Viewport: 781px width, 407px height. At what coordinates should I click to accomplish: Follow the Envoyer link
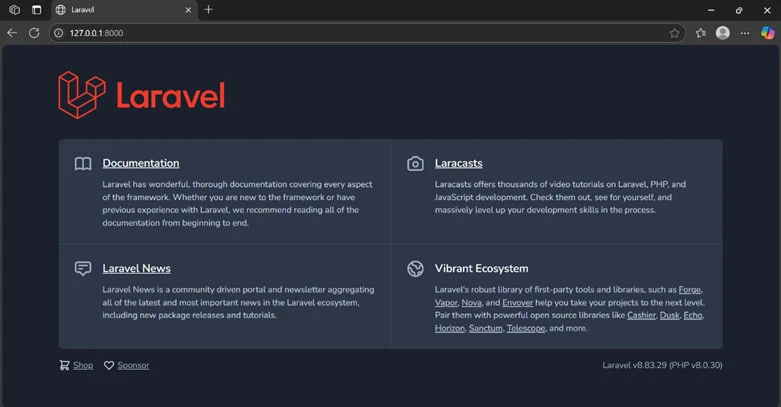518,303
